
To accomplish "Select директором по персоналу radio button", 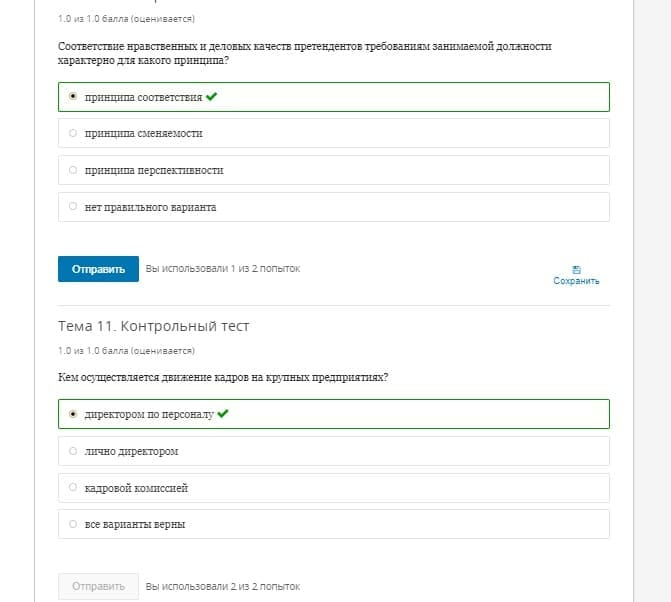I will pyautogui.click(x=73, y=414).
